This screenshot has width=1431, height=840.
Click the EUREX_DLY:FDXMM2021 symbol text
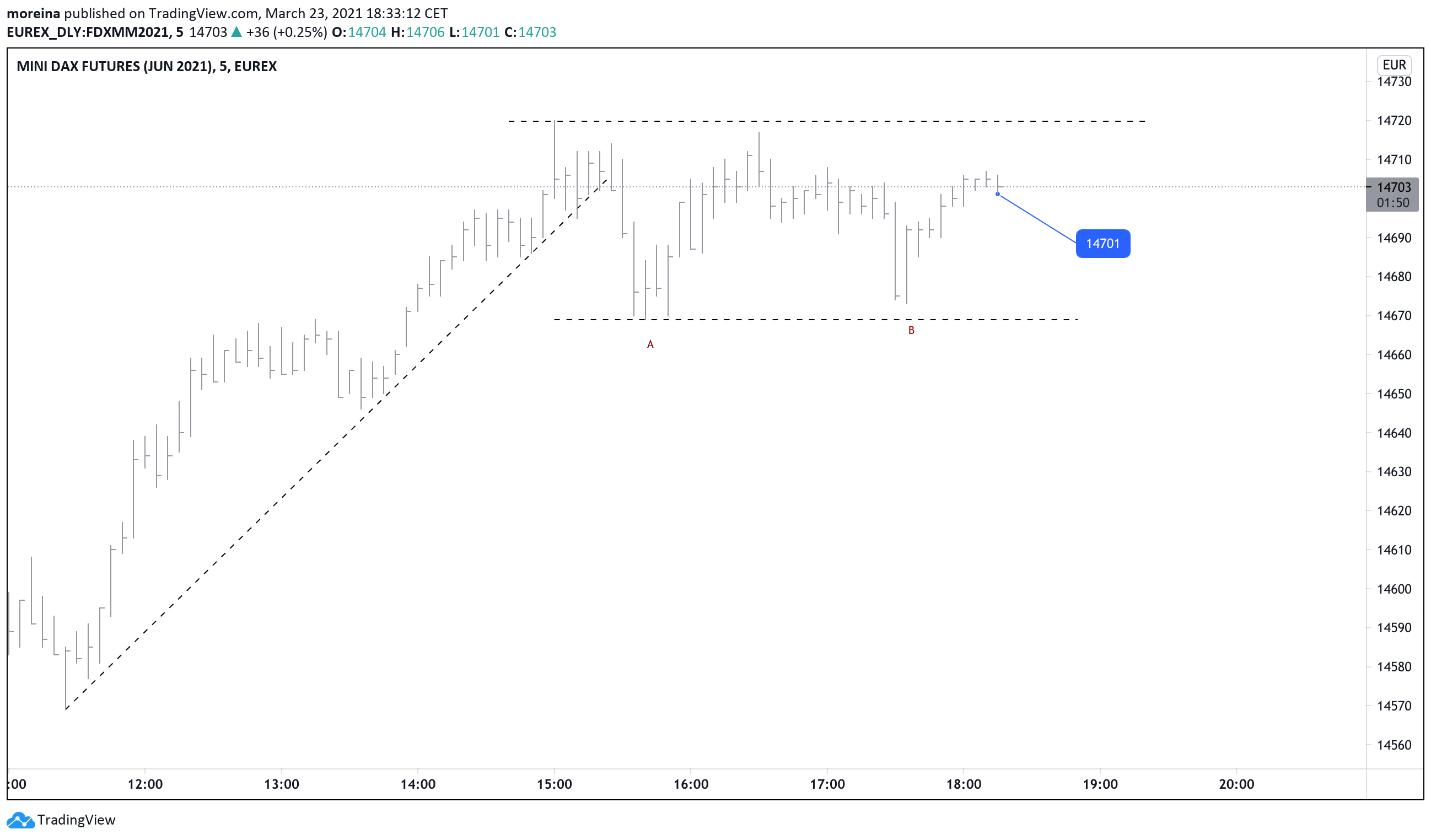tap(88, 33)
